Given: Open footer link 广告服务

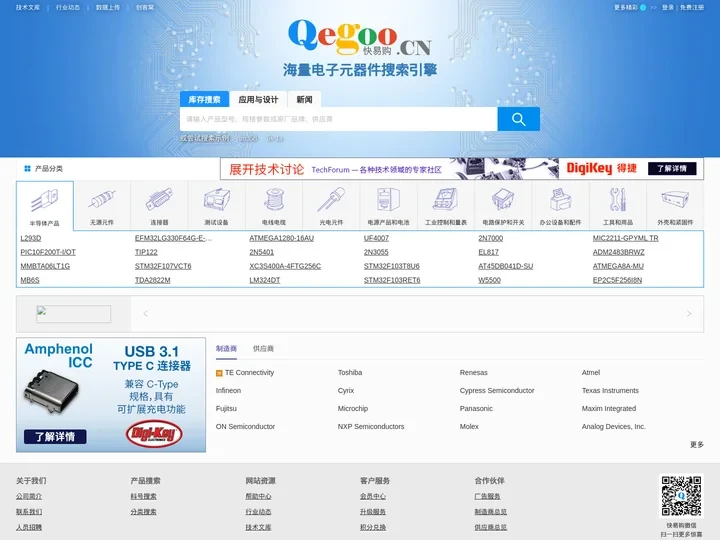Looking at the screenshot, I should 487,496.
